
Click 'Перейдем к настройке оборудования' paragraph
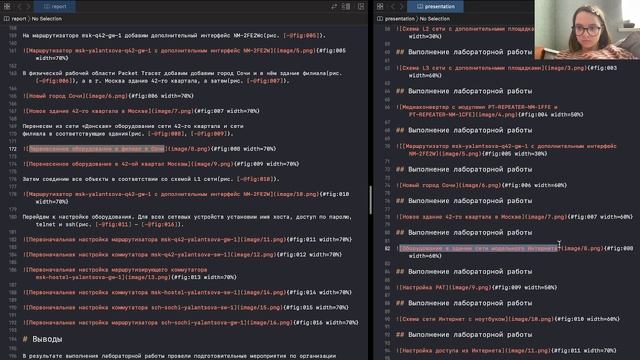pos(187,220)
